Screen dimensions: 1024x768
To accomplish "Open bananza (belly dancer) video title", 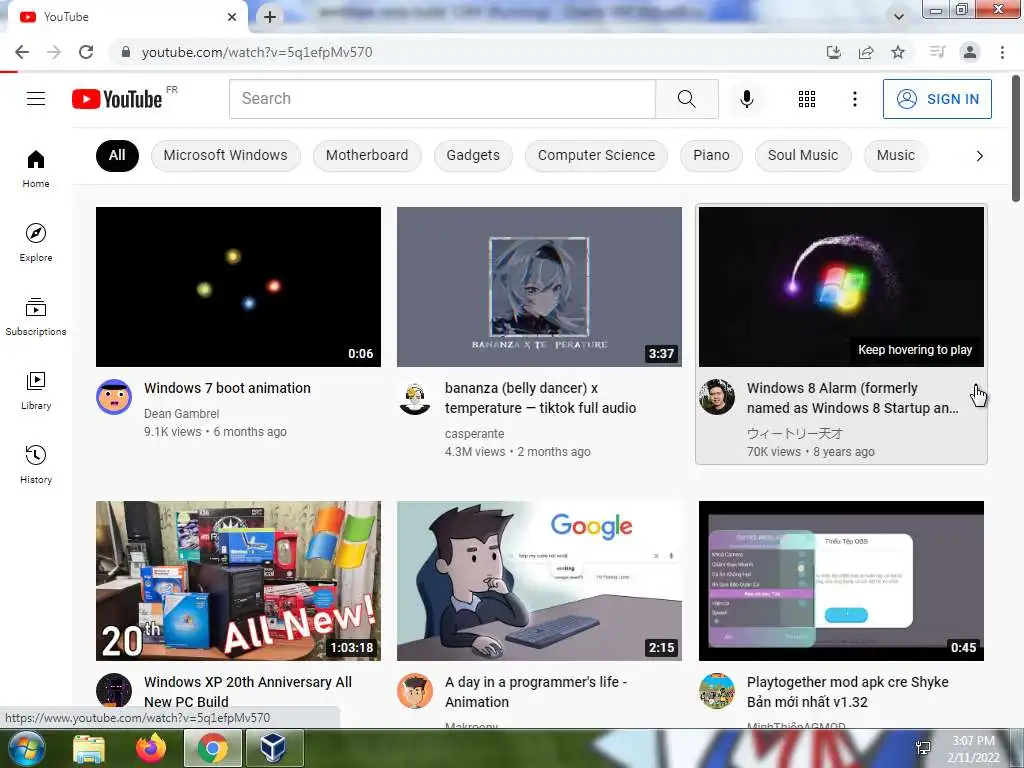I will click(540, 398).
